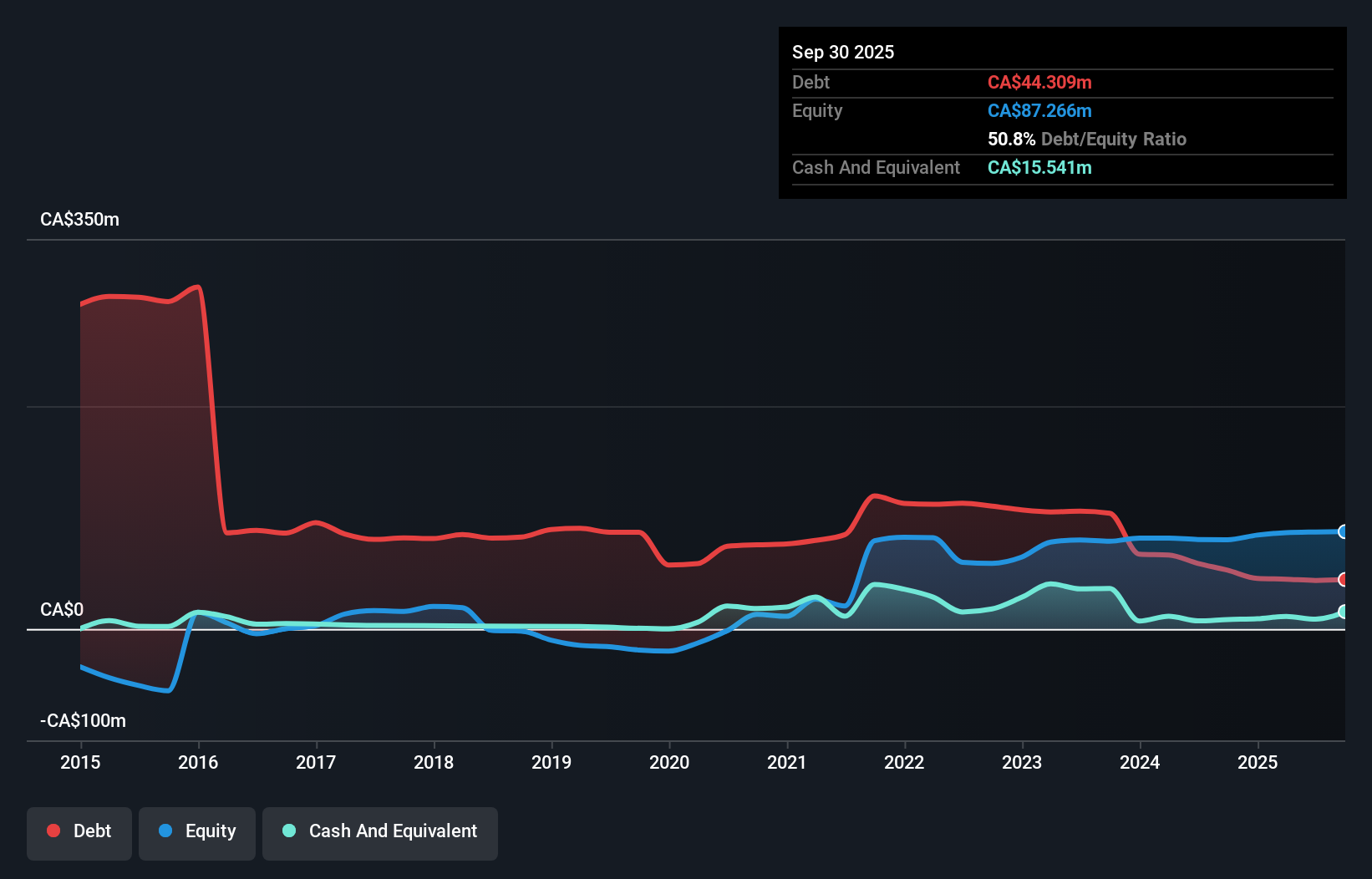
Task: Select the teal endpoint marker on the Cash line
Action: coord(1344,612)
